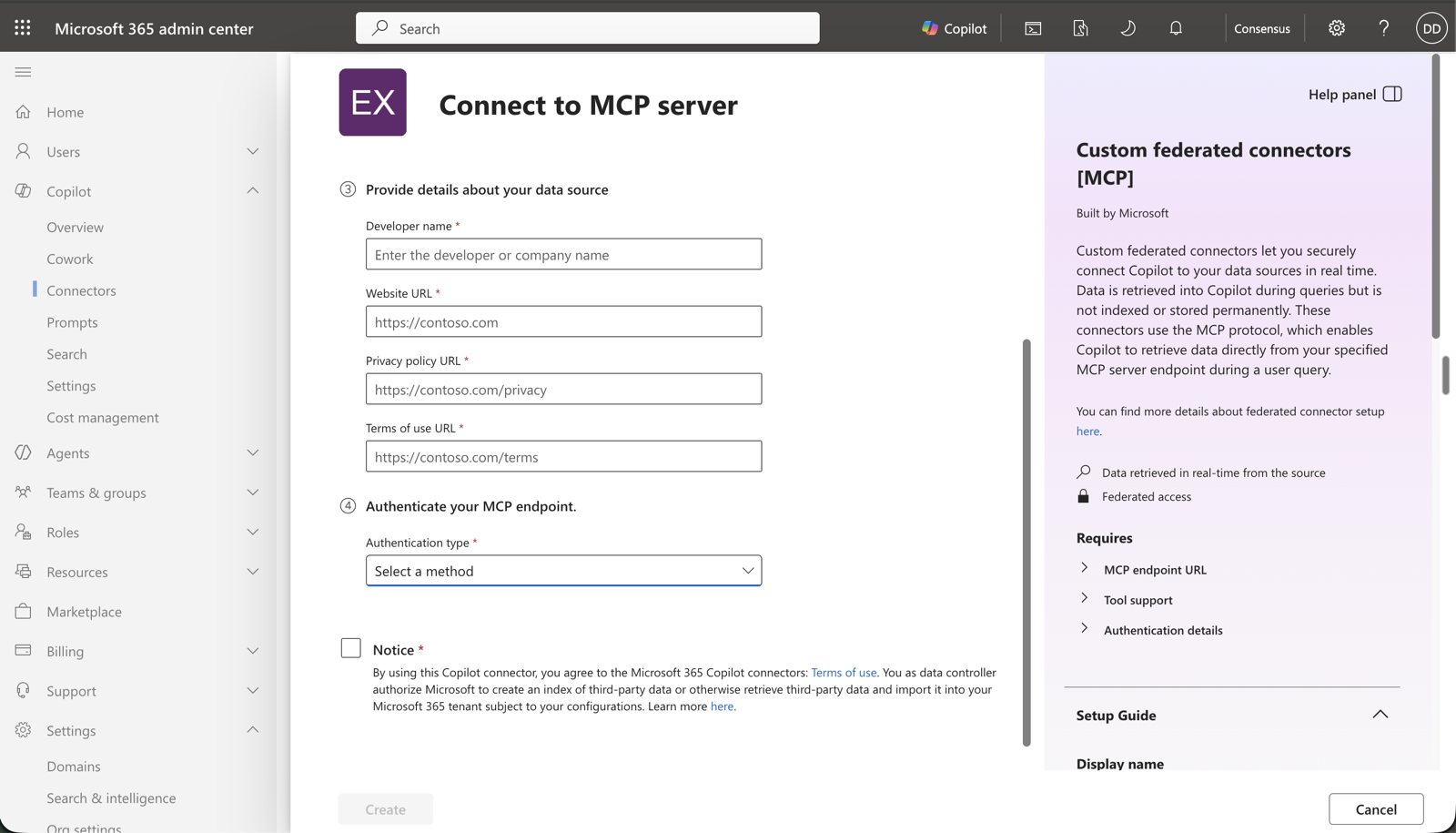Image resolution: width=1456 pixels, height=833 pixels.
Task: Select Connectors in the sidebar
Action: coord(82,290)
